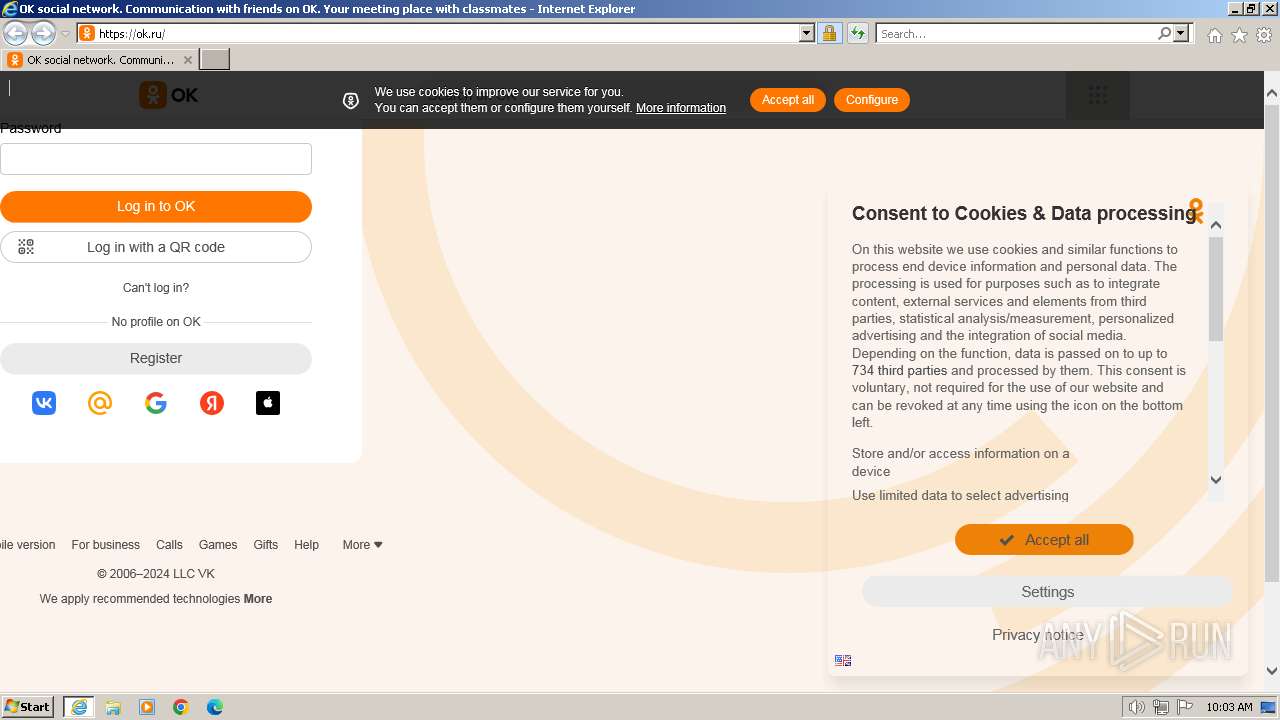
Task: Click the browser Forward arrow
Action: pyautogui.click(x=43, y=33)
